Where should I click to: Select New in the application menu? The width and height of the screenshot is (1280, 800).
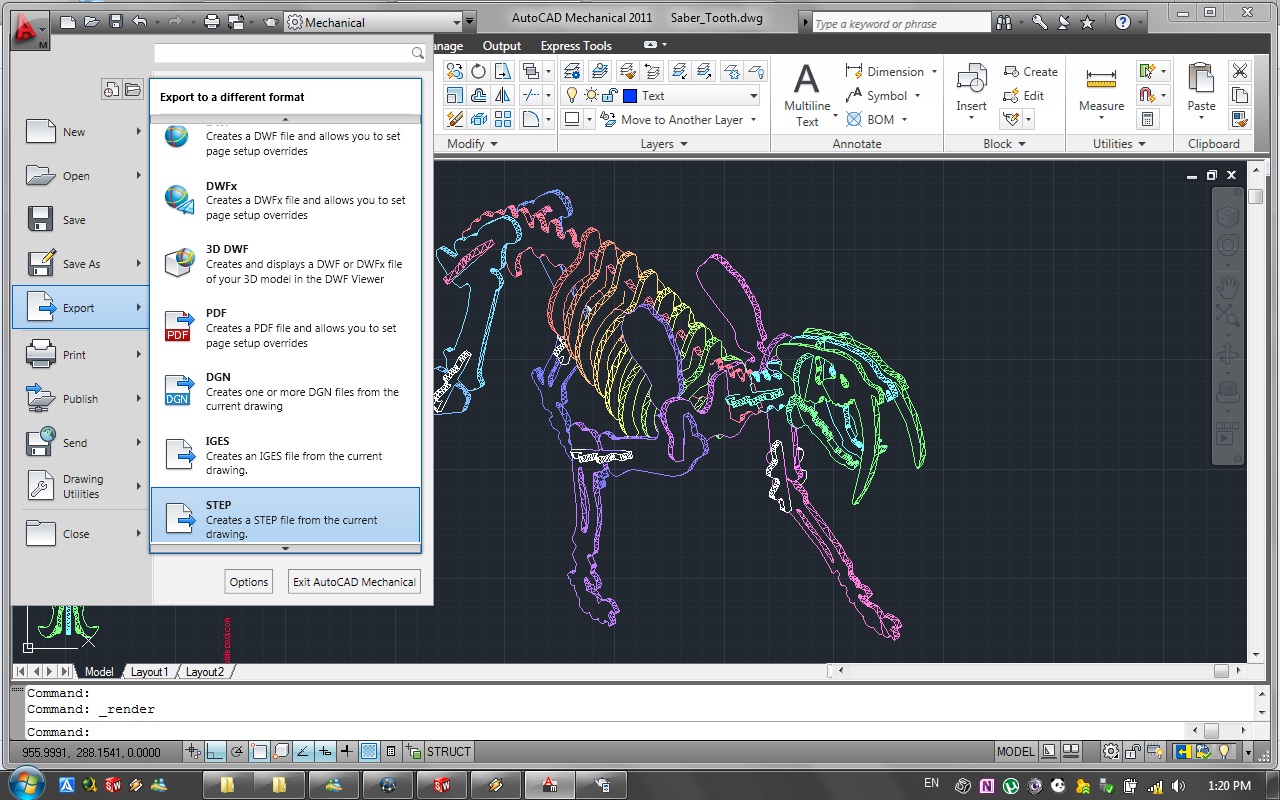[x=82, y=132]
